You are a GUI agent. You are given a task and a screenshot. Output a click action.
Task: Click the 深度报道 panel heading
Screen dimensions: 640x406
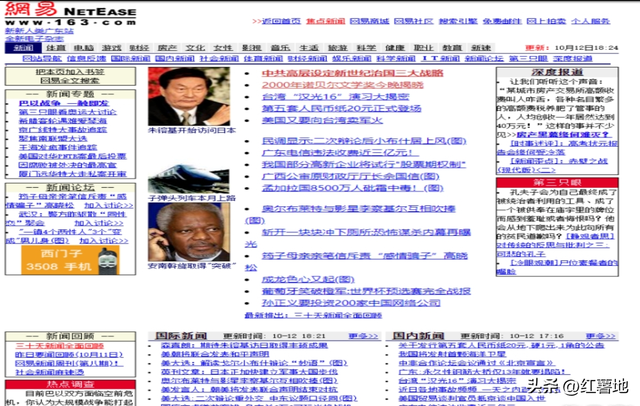pos(557,72)
